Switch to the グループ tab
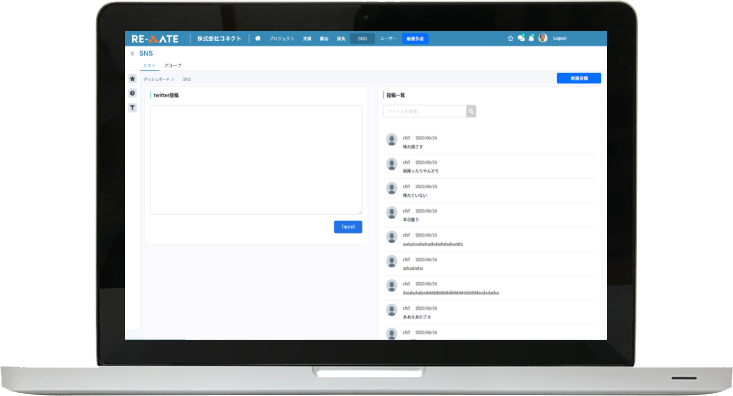The image size is (733, 396). [x=173, y=65]
